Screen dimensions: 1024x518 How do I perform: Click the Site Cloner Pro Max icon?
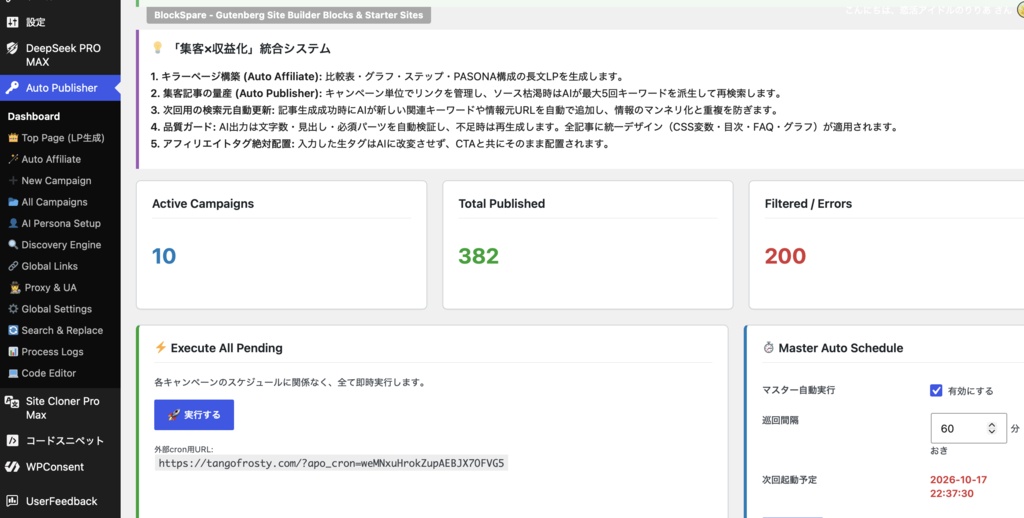coord(12,402)
